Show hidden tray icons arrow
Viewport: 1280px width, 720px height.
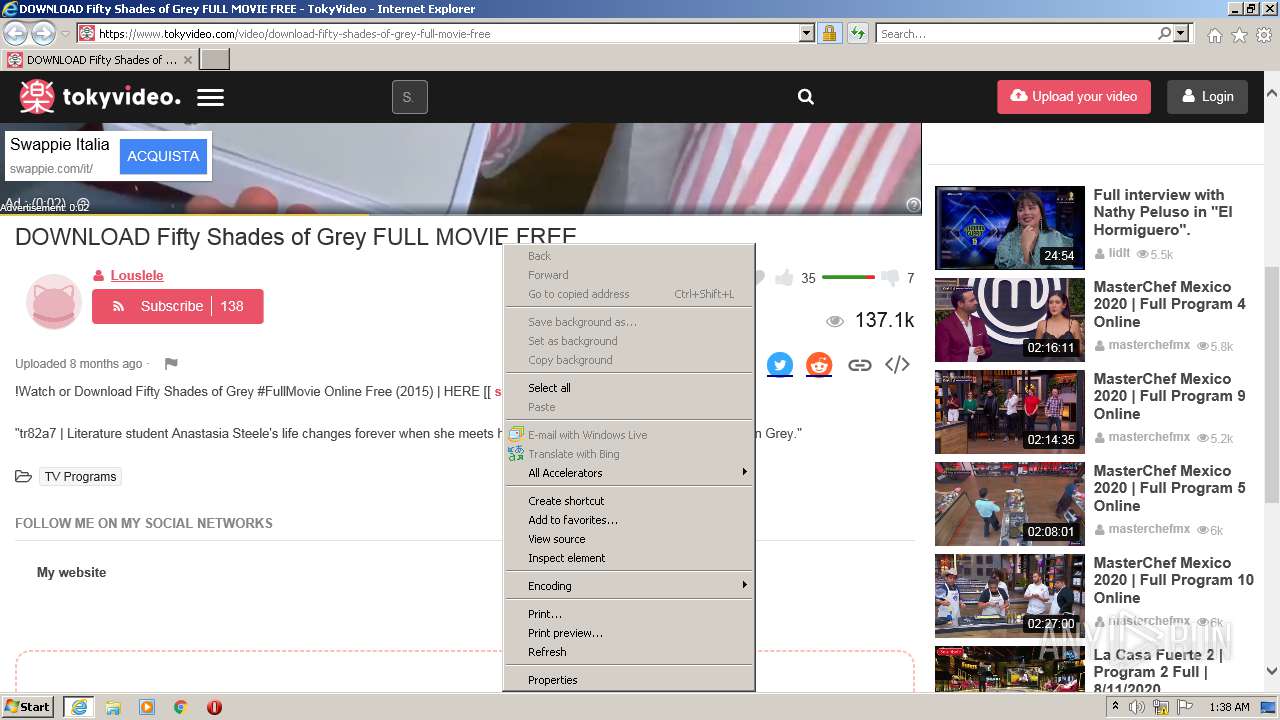click(1115, 707)
